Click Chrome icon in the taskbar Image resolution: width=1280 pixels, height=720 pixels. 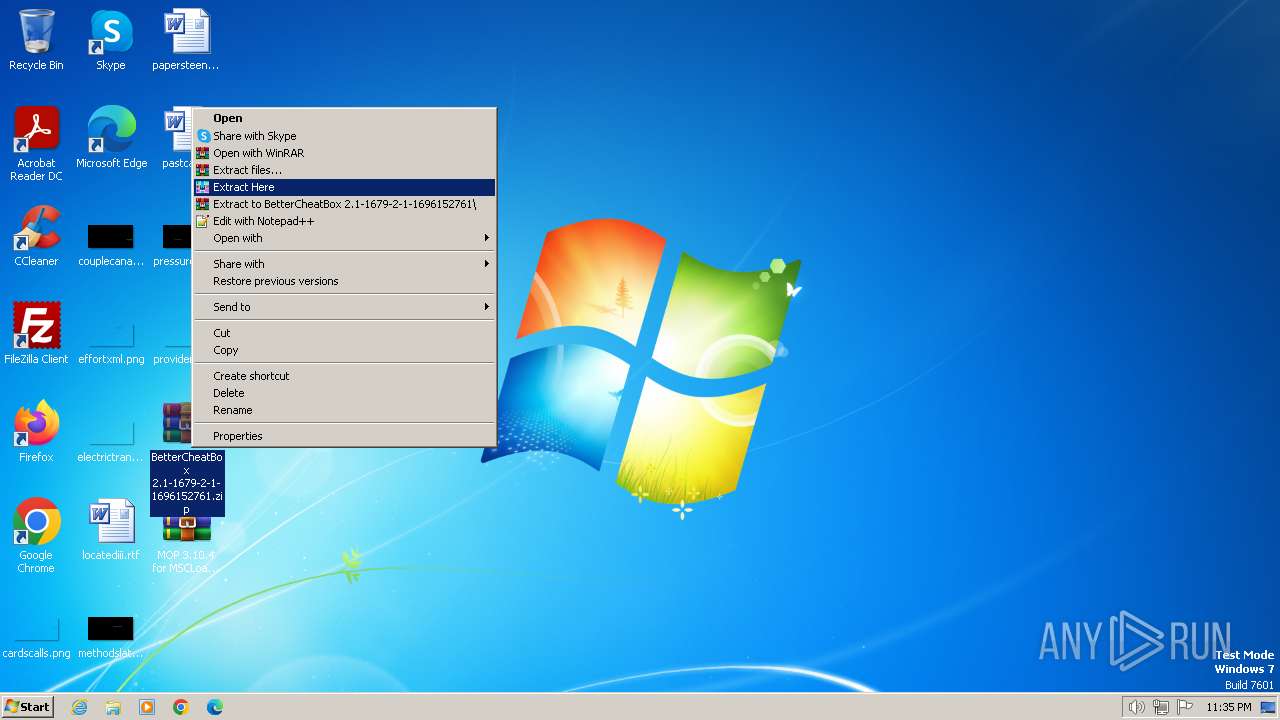[x=181, y=707]
